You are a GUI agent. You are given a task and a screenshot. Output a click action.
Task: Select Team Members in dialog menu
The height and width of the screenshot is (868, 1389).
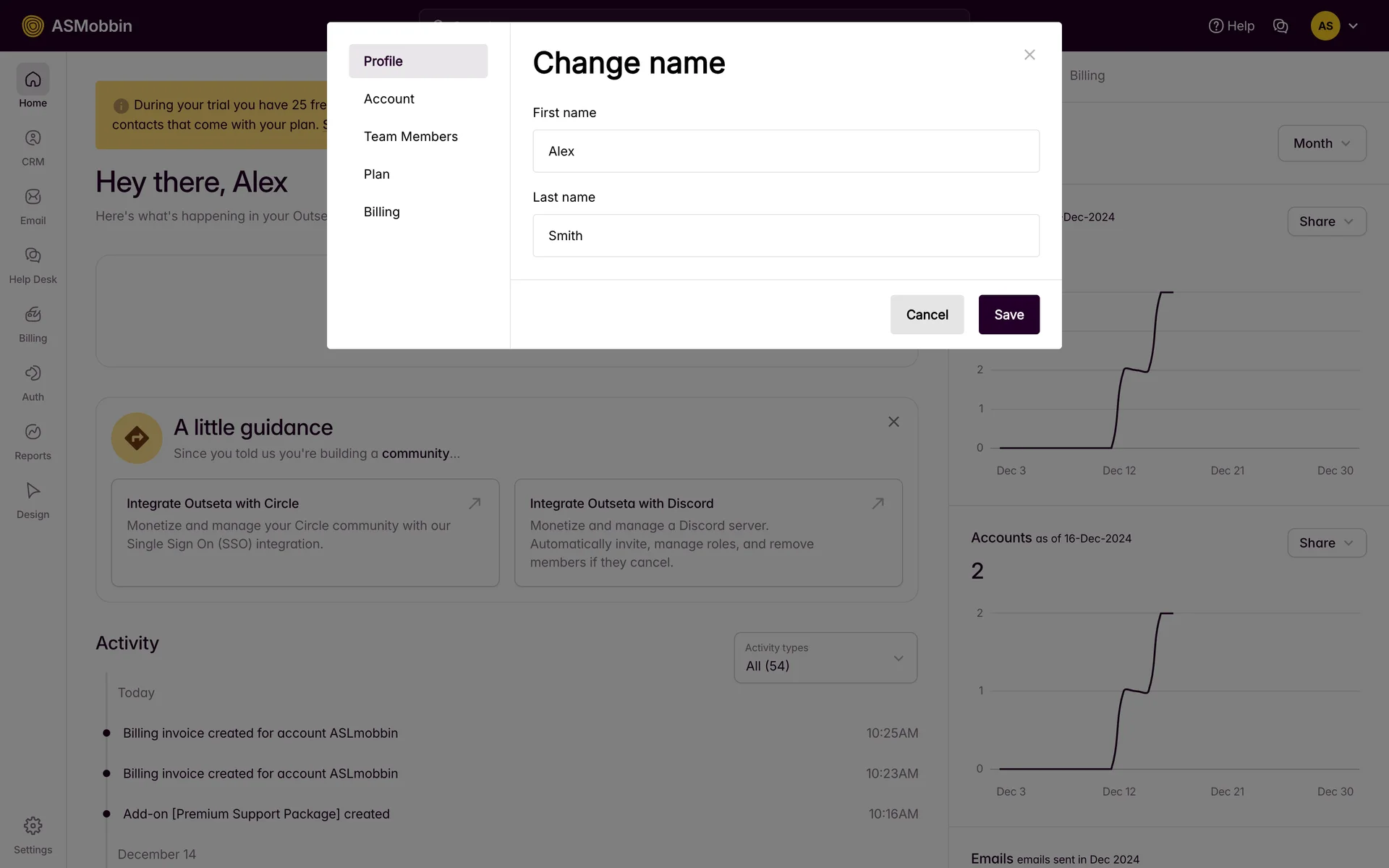pyautogui.click(x=410, y=137)
